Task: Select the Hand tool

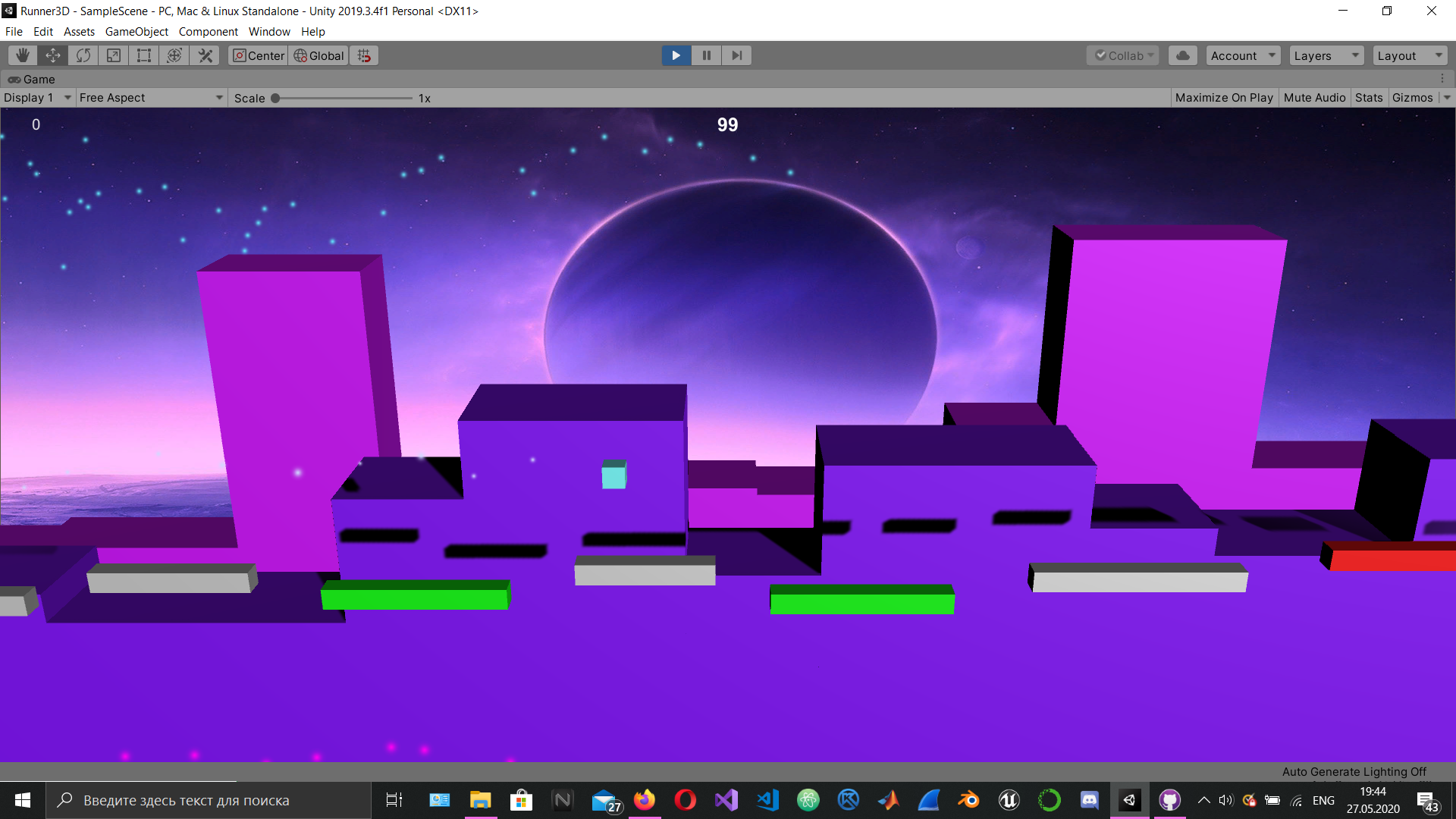Action: coord(23,55)
